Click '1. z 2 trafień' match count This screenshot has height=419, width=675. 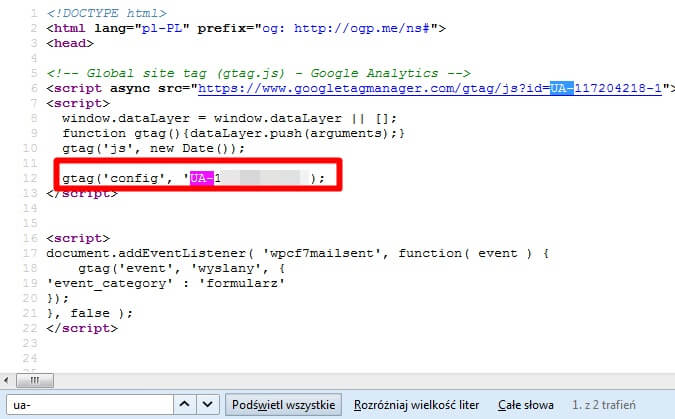(604, 405)
